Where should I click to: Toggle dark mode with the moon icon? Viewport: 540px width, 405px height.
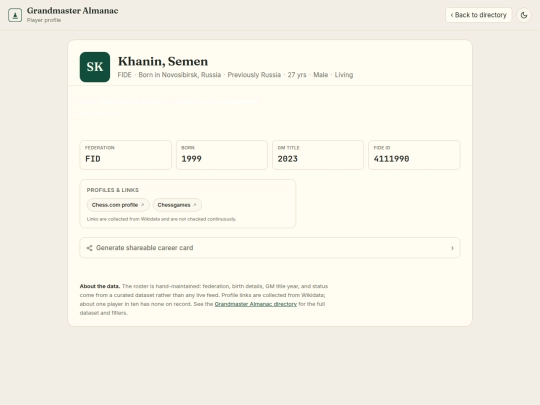524,15
